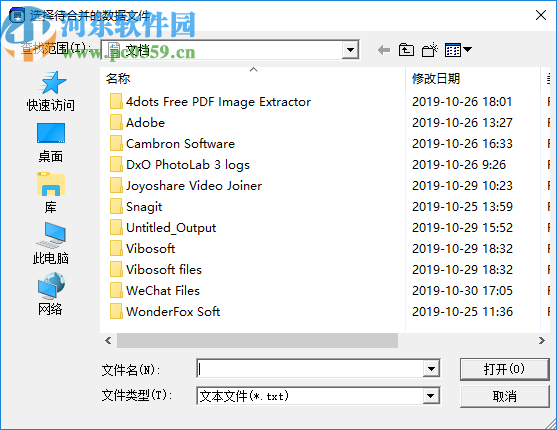This screenshot has width=557, height=430.
Task: Click the date 2019-10-29 15:52
Action: point(462,228)
